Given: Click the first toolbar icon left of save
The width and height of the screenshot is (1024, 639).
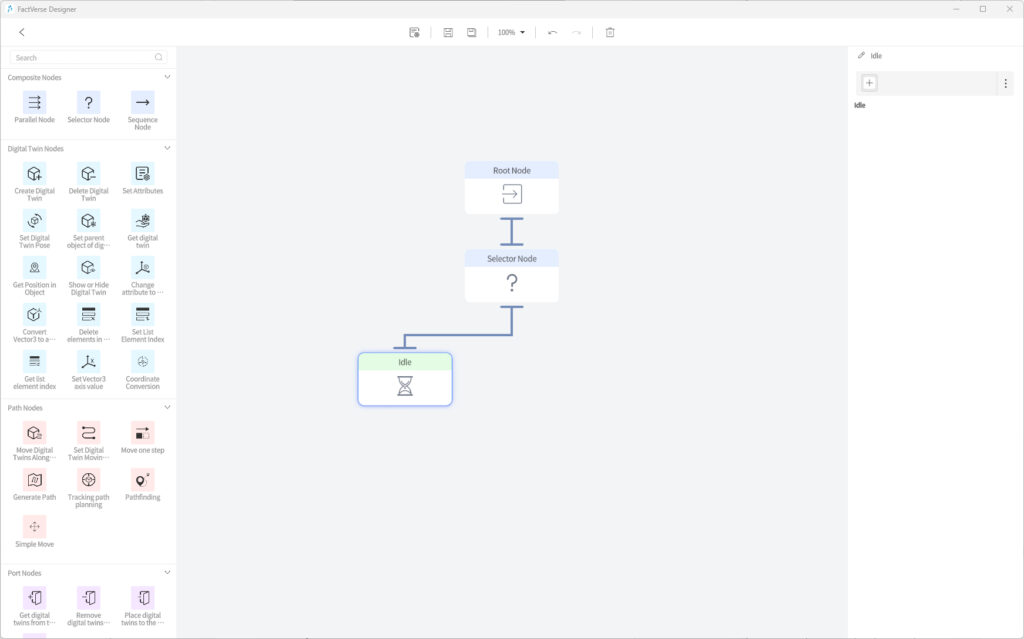Looking at the screenshot, I should 414,32.
